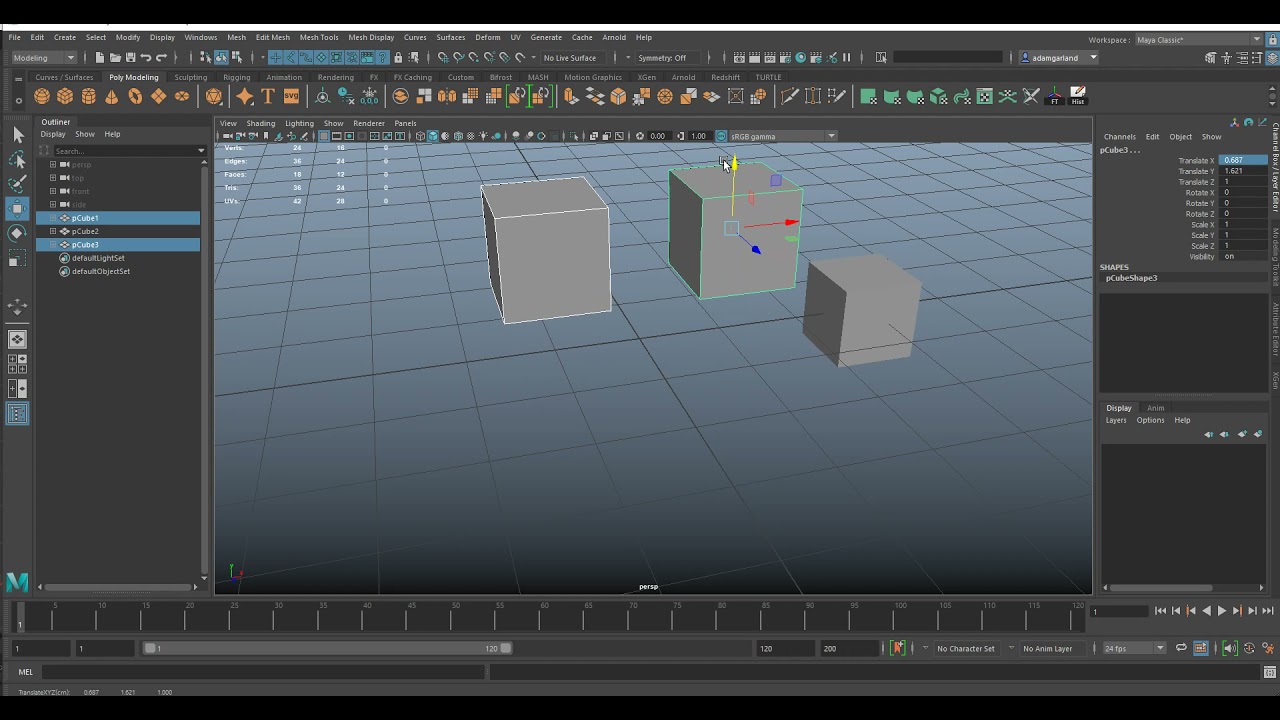This screenshot has height=720, width=1280.
Task: Open the Workspace Maya Classic dropdown
Action: [1198, 40]
